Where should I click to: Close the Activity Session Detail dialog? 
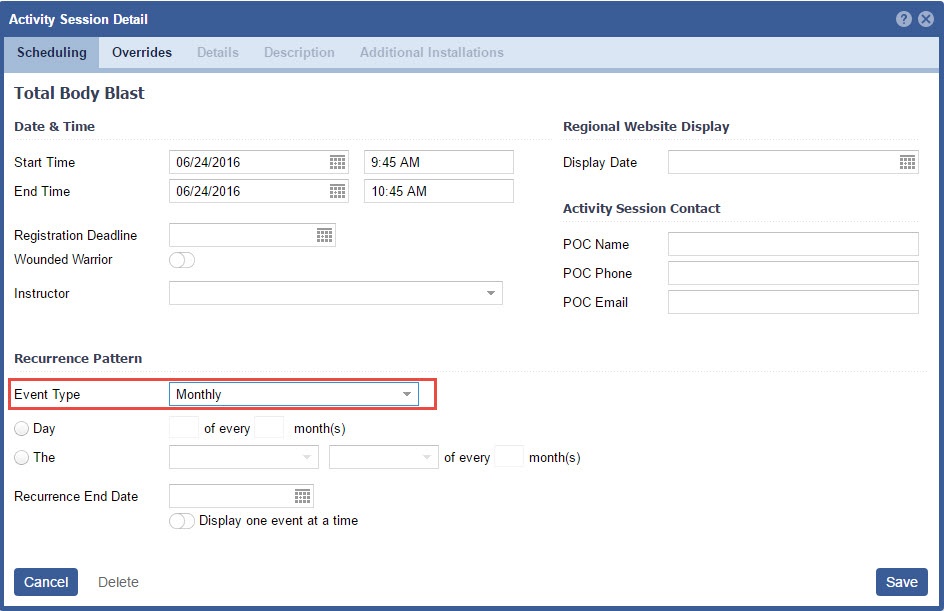tap(926, 19)
